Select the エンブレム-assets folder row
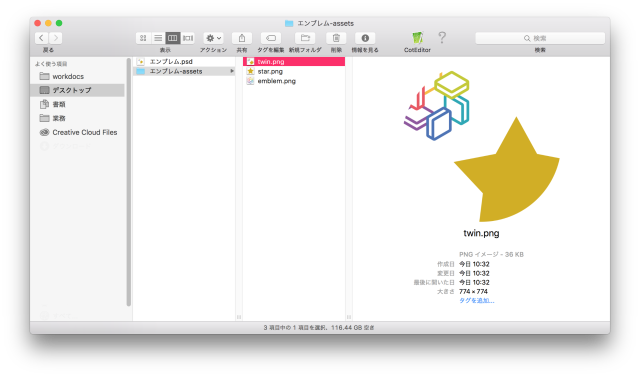Image resolution: width=640 pixels, height=377 pixels. tap(184, 71)
